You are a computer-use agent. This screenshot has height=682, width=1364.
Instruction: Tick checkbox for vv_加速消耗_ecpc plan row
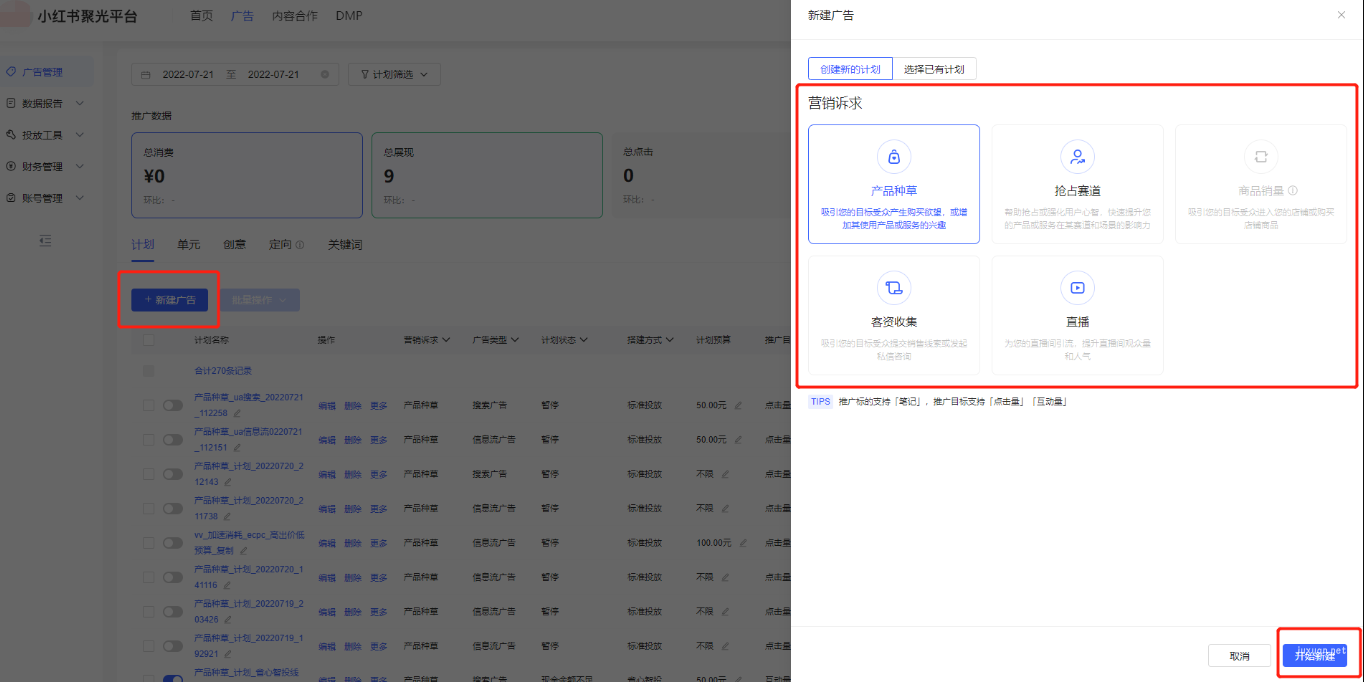click(x=149, y=543)
